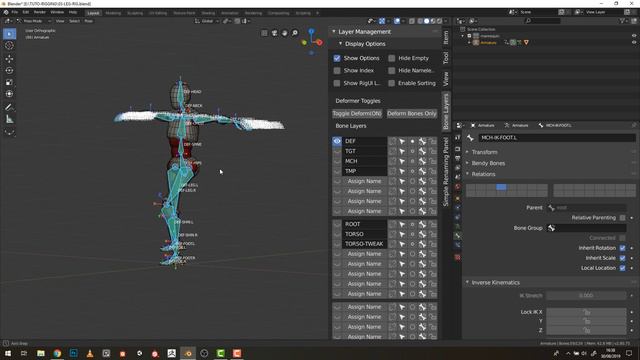Click the viewport pan hand icon

(284, 33)
